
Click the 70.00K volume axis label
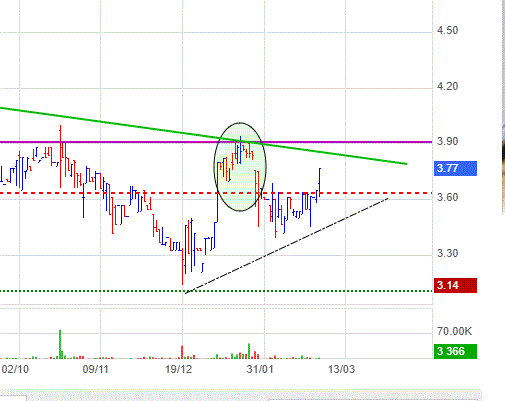tap(455, 331)
